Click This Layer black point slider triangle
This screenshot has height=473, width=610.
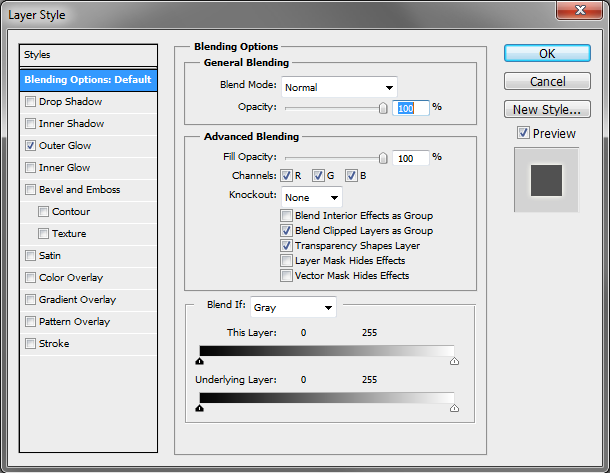[200, 361]
